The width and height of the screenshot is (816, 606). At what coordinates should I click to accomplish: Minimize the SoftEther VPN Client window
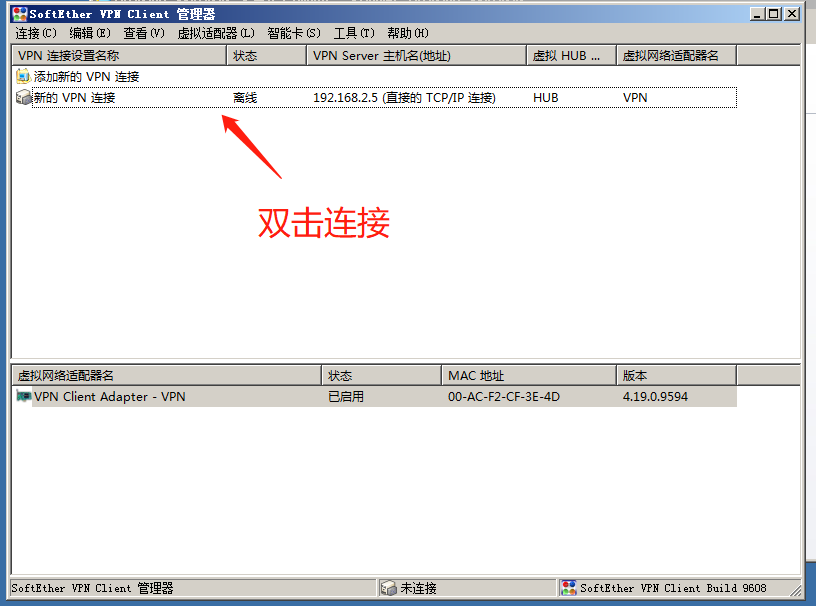tap(757, 14)
